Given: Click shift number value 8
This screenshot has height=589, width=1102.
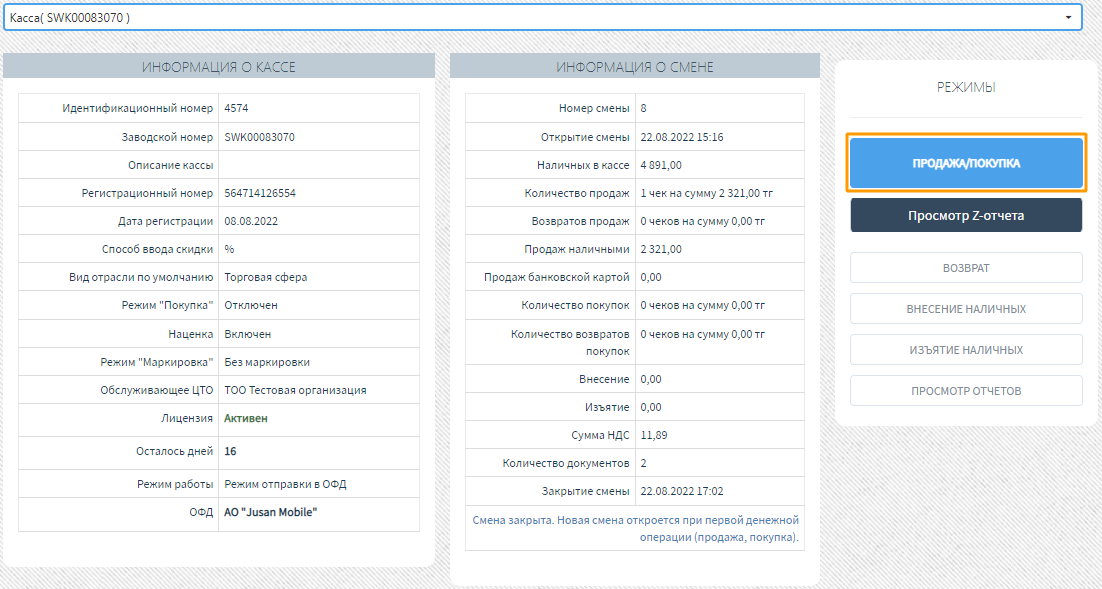Looking at the screenshot, I should 644,108.
